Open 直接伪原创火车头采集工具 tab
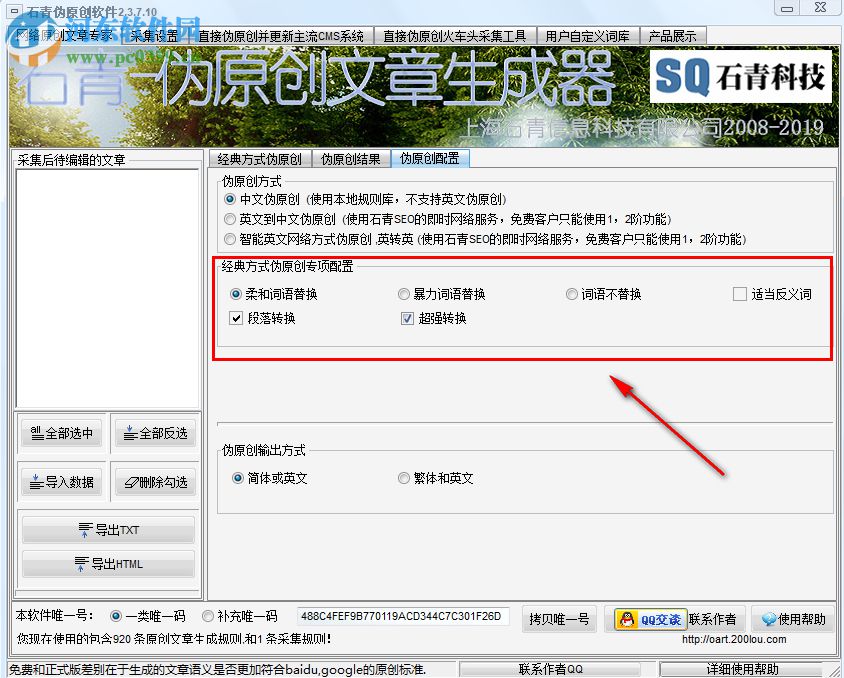844x678 pixels. (455, 36)
